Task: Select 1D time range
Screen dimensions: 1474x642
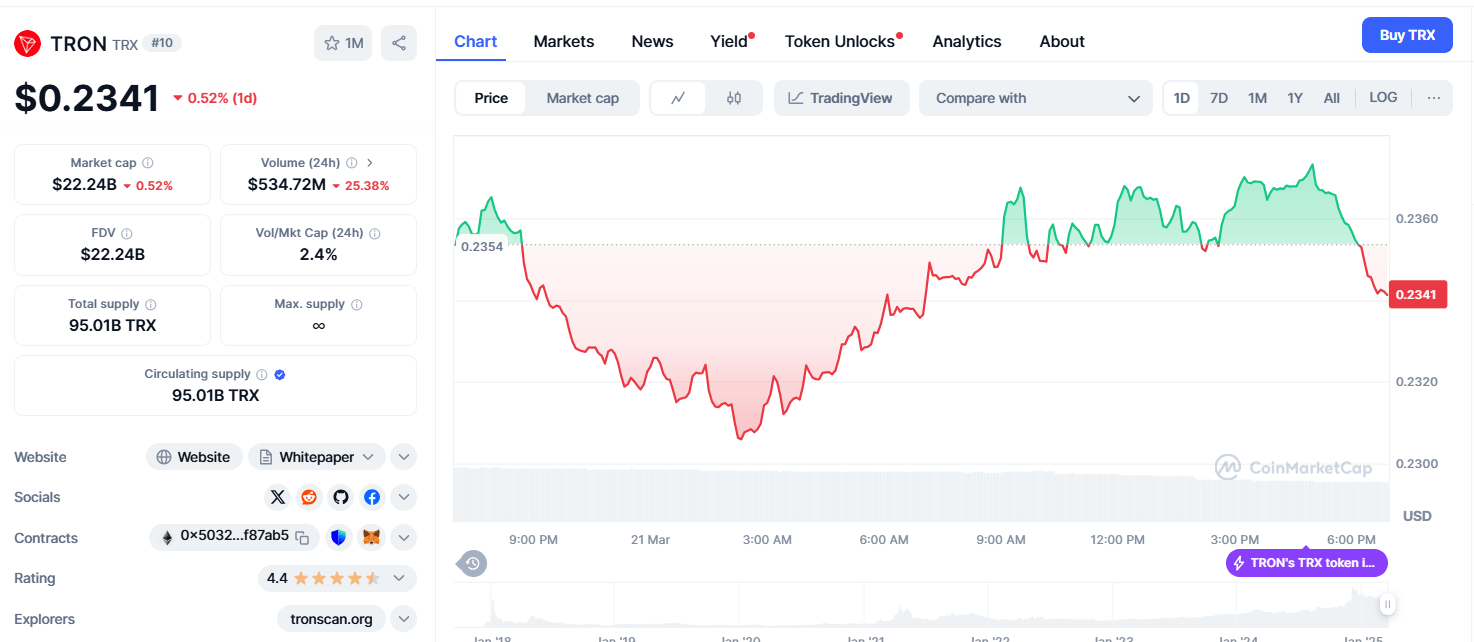Action: click(x=1181, y=98)
